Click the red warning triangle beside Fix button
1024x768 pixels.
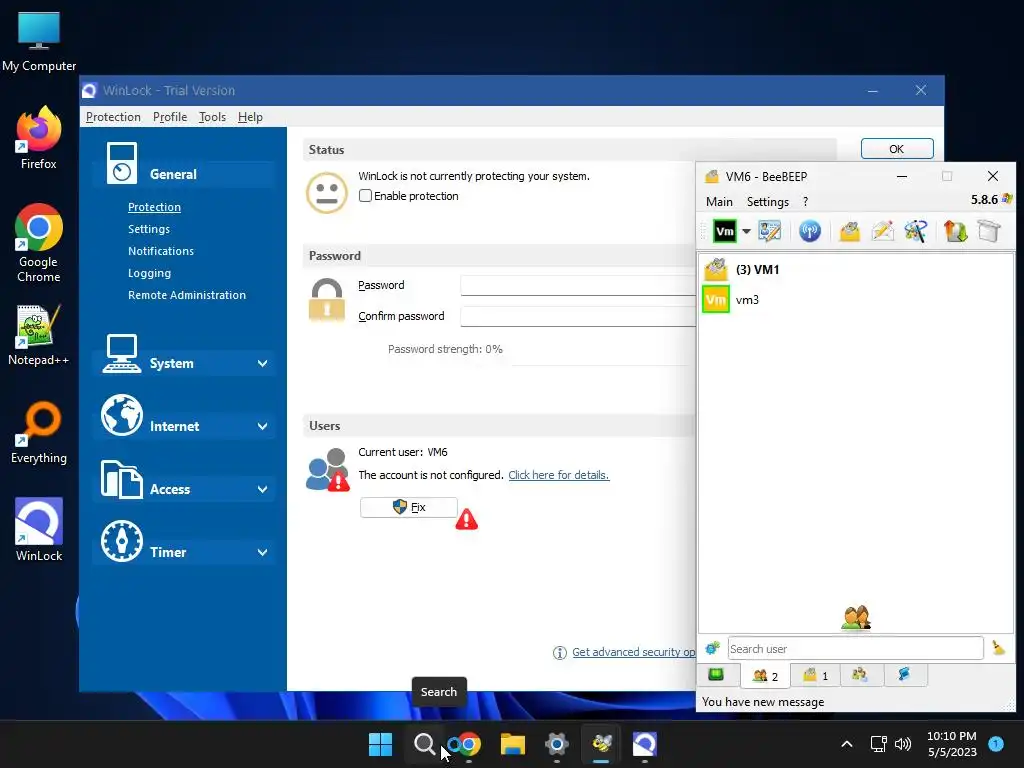click(x=466, y=519)
